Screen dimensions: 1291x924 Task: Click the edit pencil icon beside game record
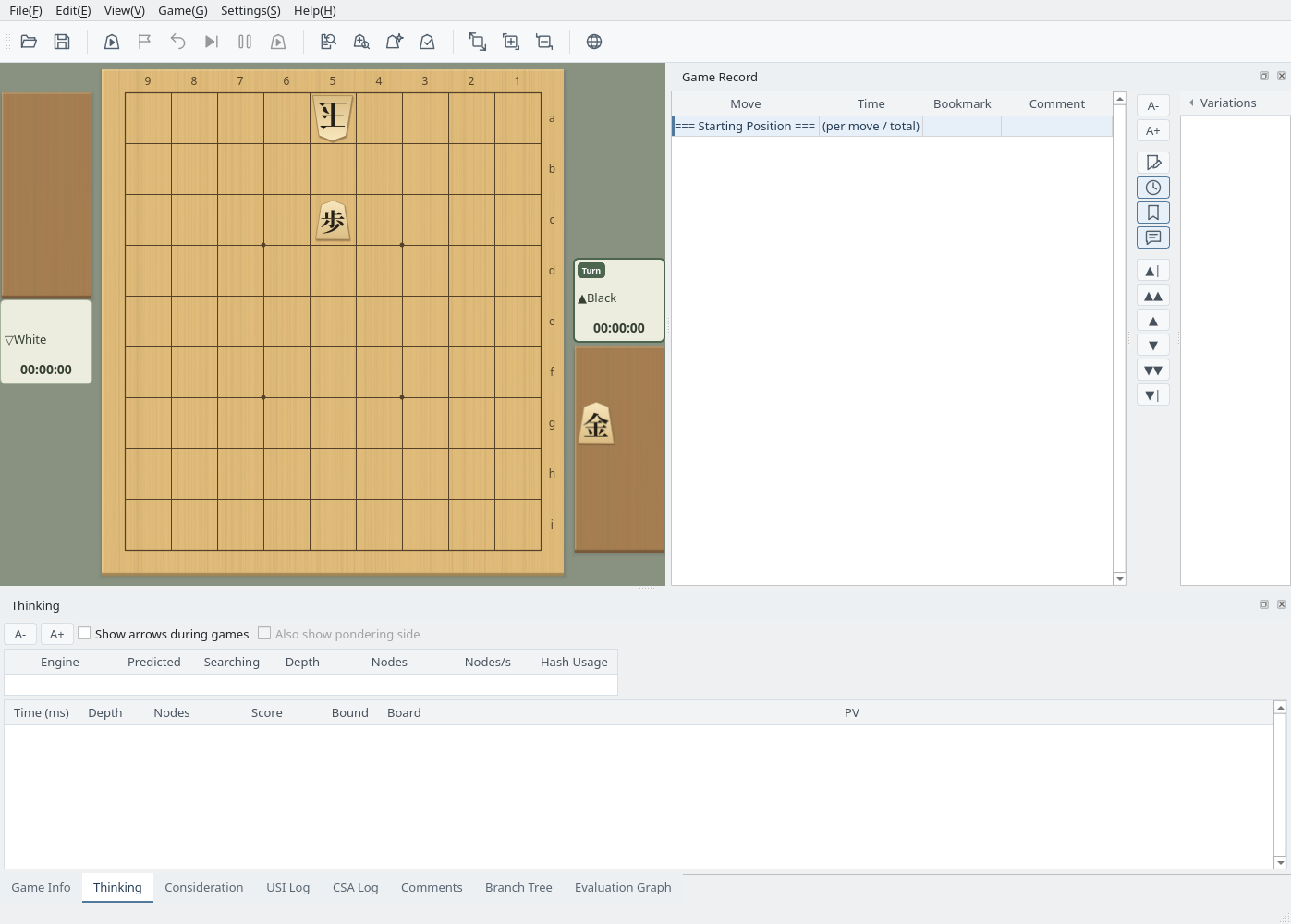pyautogui.click(x=1153, y=163)
